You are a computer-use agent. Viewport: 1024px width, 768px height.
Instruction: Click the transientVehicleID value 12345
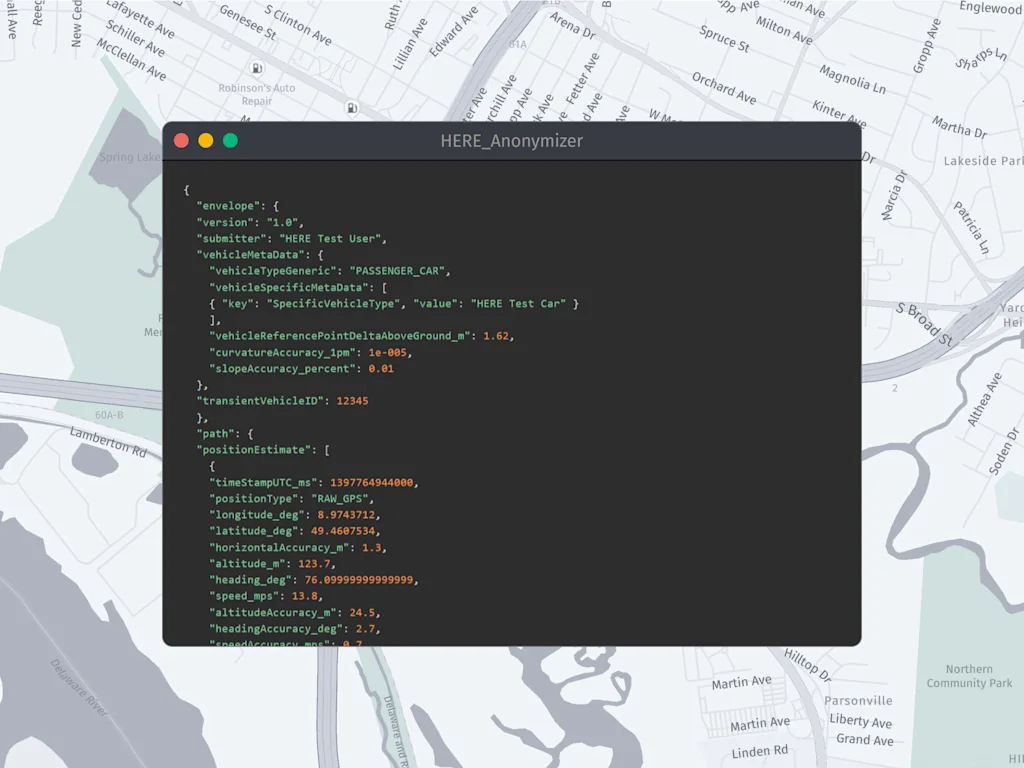(352, 401)
